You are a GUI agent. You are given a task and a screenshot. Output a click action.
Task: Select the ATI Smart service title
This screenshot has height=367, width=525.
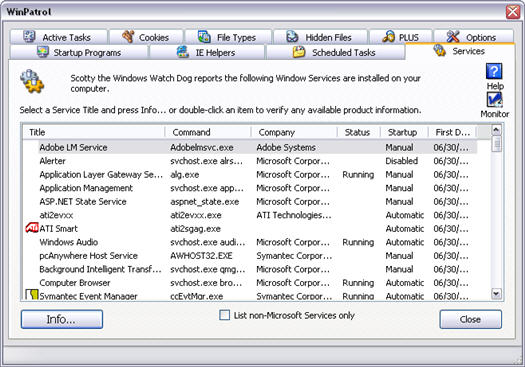58,228
